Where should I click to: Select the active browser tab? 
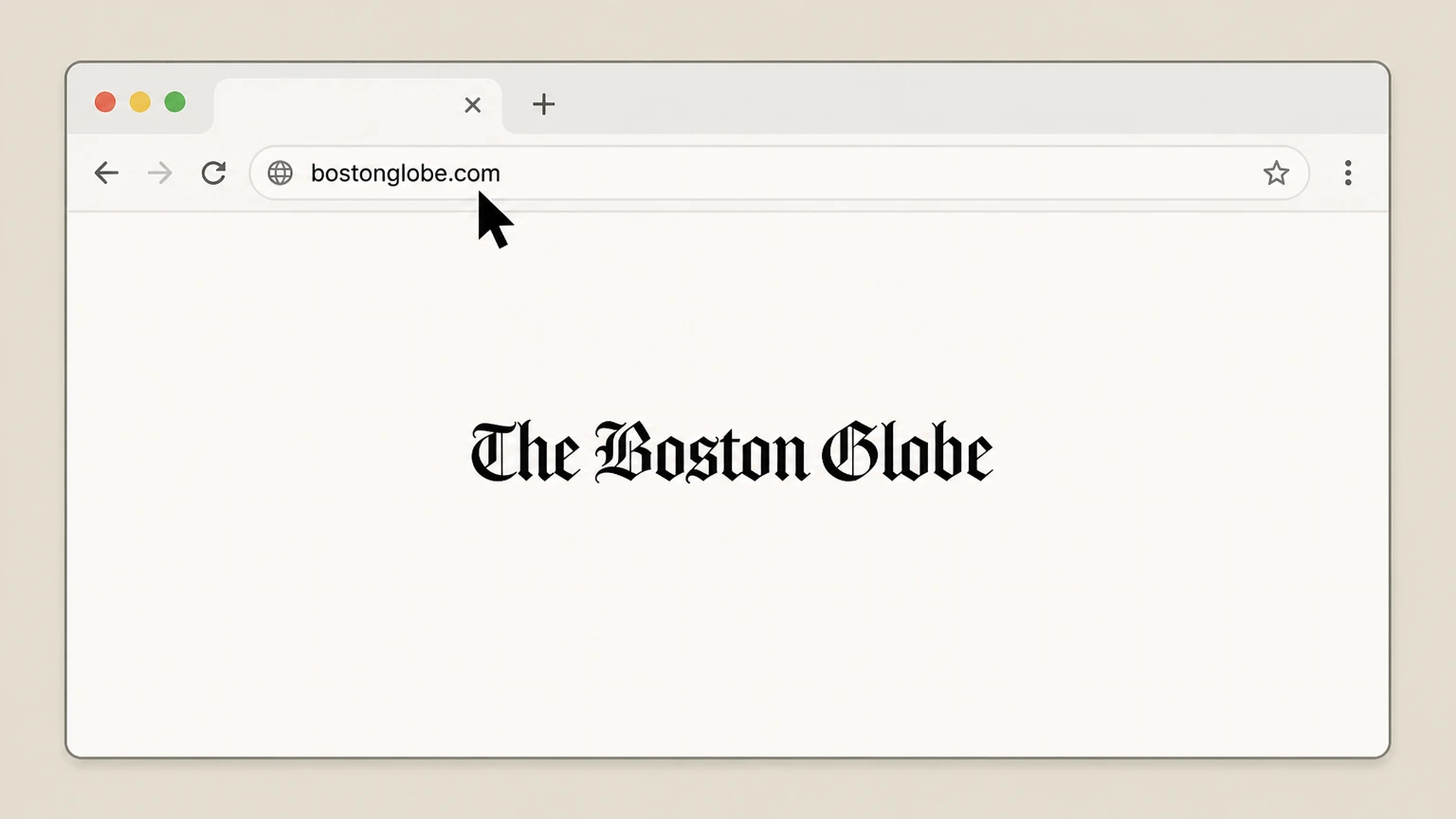pos(358,105)
